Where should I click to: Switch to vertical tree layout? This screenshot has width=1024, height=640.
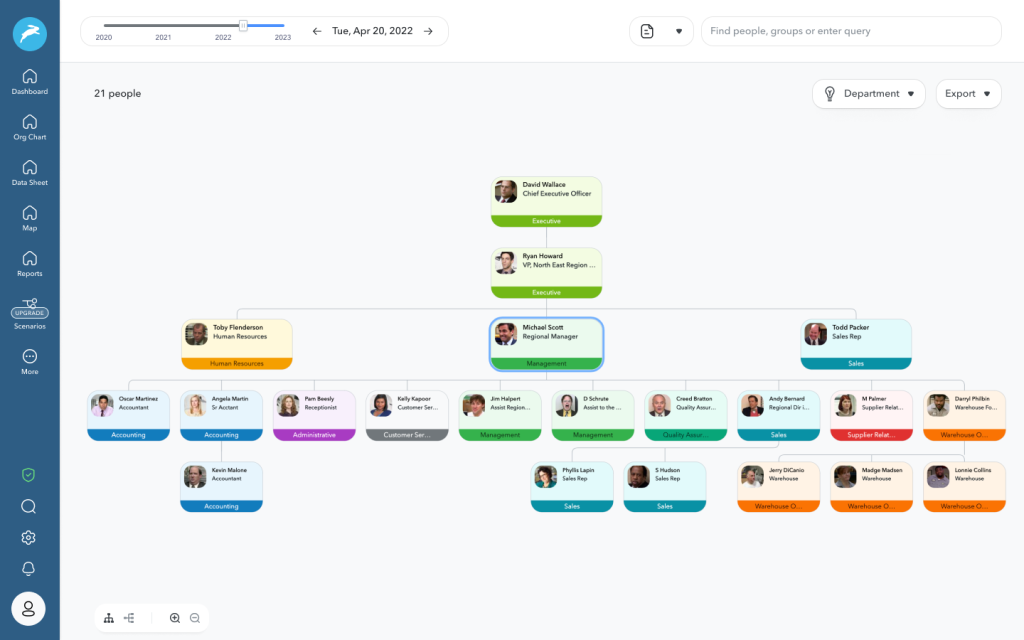coord(108,618)
